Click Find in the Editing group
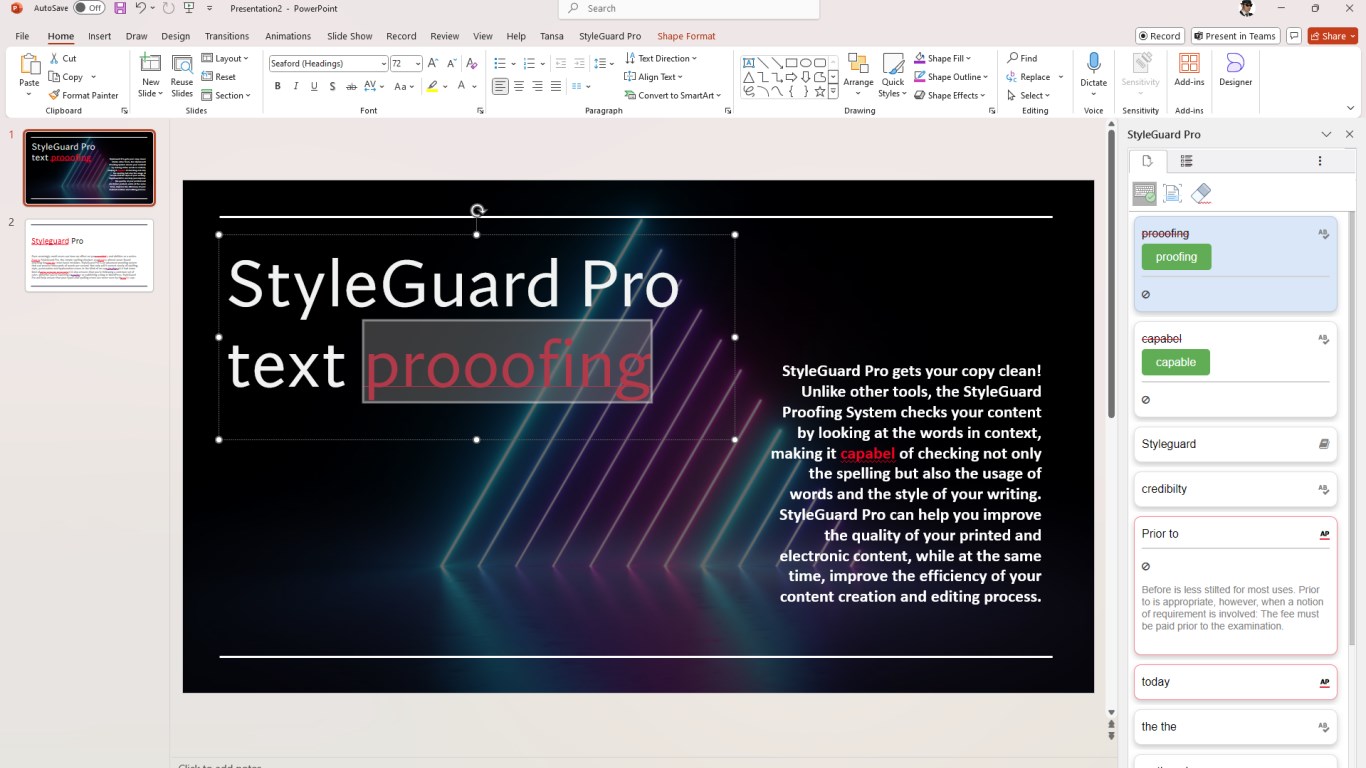 1022,58
